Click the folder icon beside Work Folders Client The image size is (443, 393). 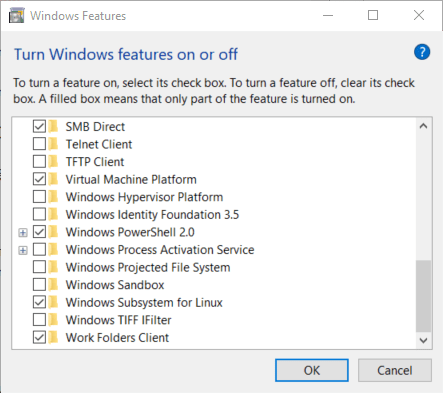click(x=53, y=337)
